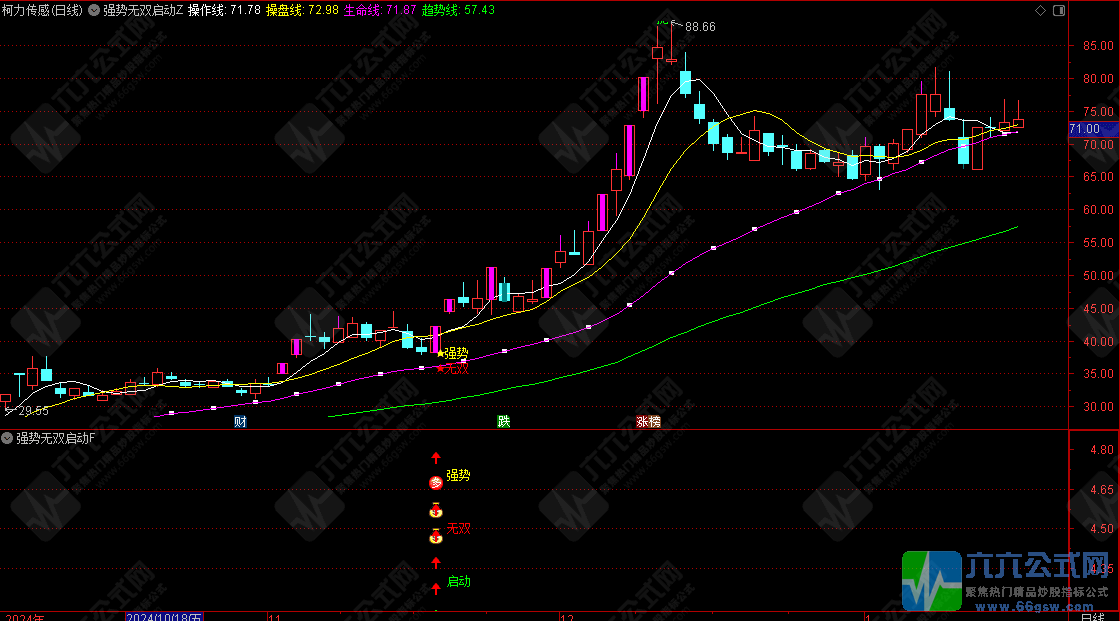
Task: Expand the 强势无双启动Z indicator dropdown
Action: 94,10
